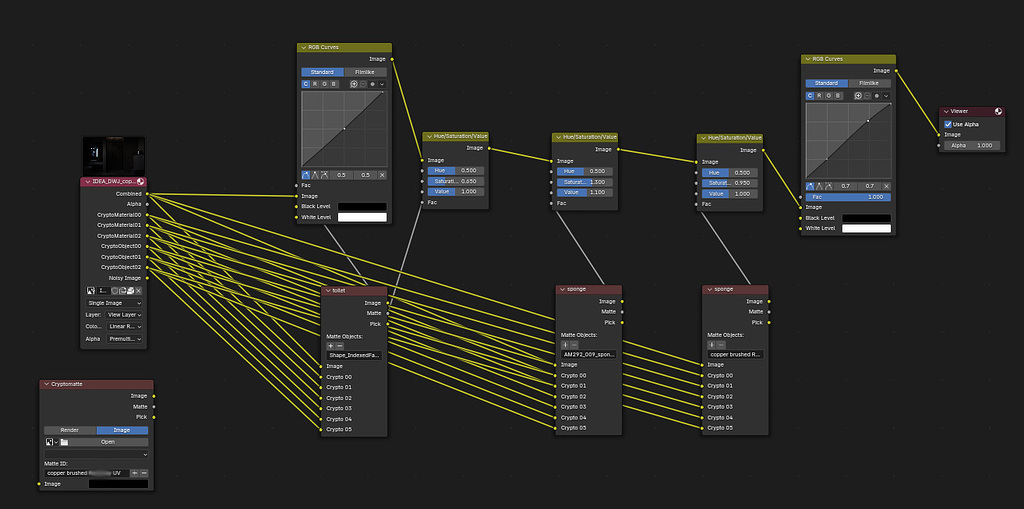1024x509 pixels.
Task: Select the Image source in the Cryptomatte node
Action: (122, 431)
